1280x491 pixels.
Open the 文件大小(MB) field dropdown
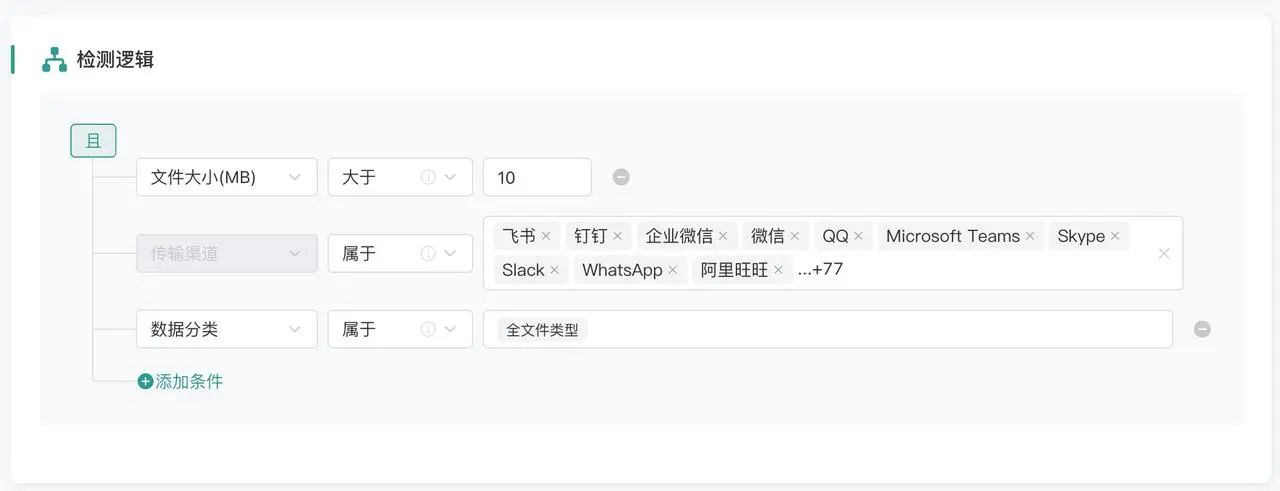pyautogui.click(x=226, y=177)
